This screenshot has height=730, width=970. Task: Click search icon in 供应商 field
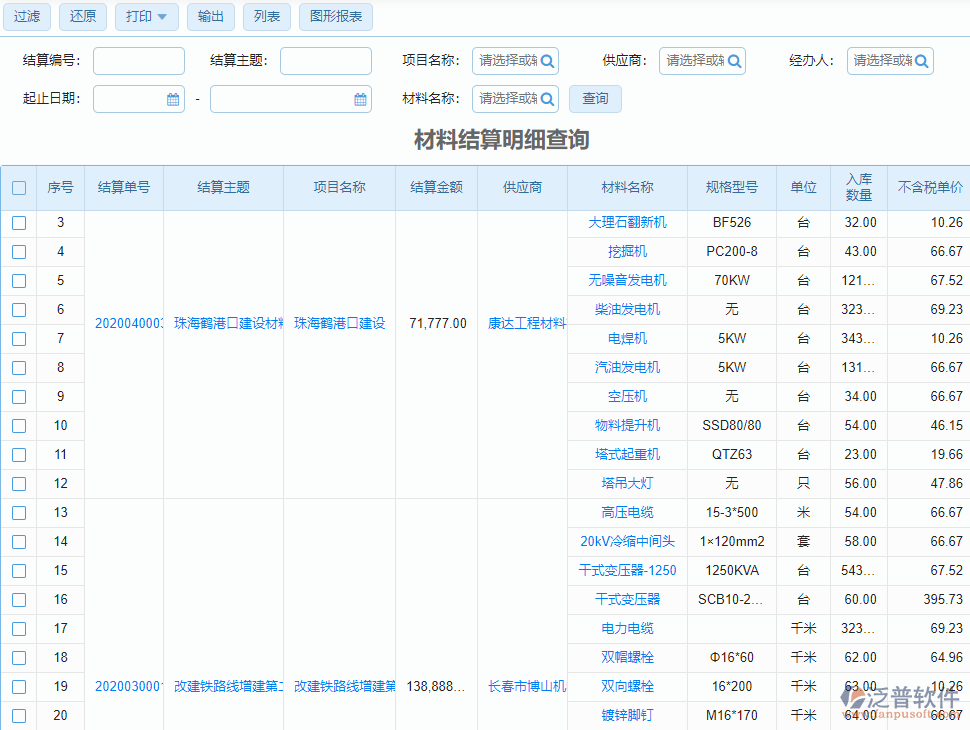click(734, 61)
